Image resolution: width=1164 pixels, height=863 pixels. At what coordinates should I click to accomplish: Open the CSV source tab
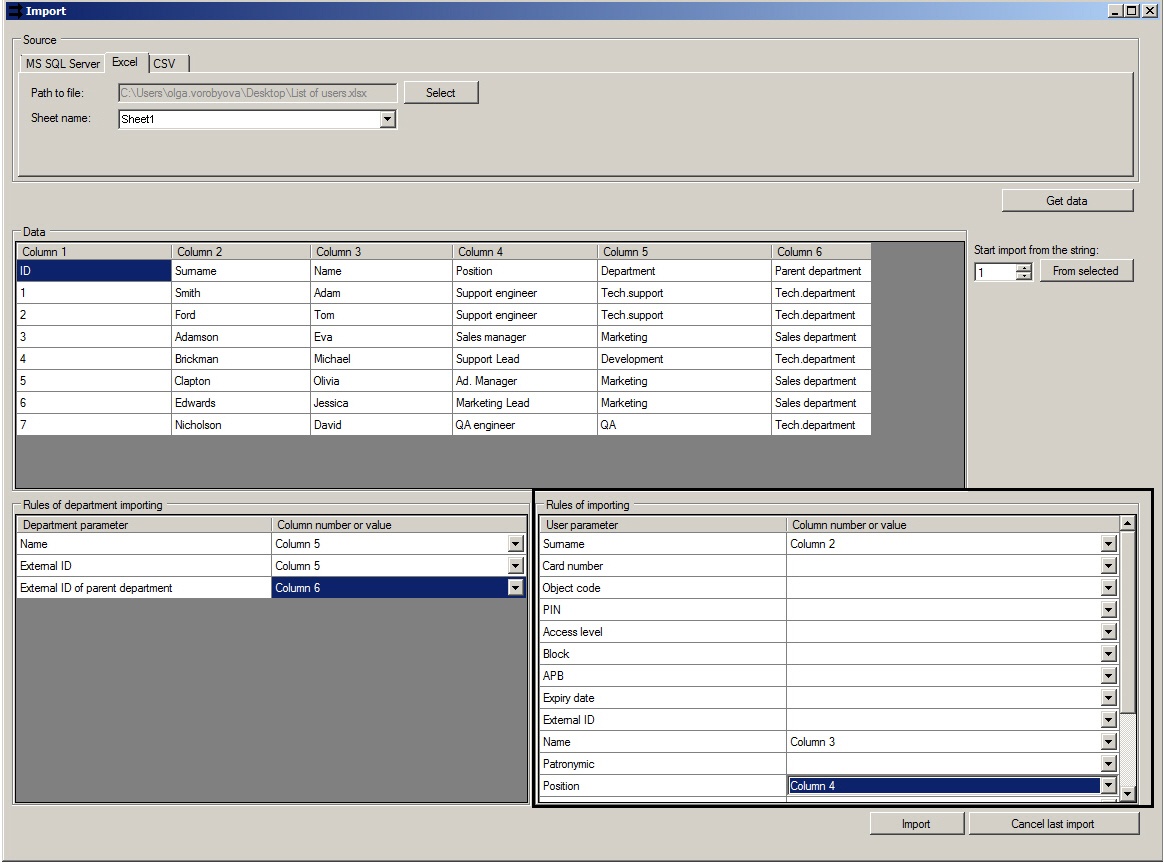click(x=164, y=63)
